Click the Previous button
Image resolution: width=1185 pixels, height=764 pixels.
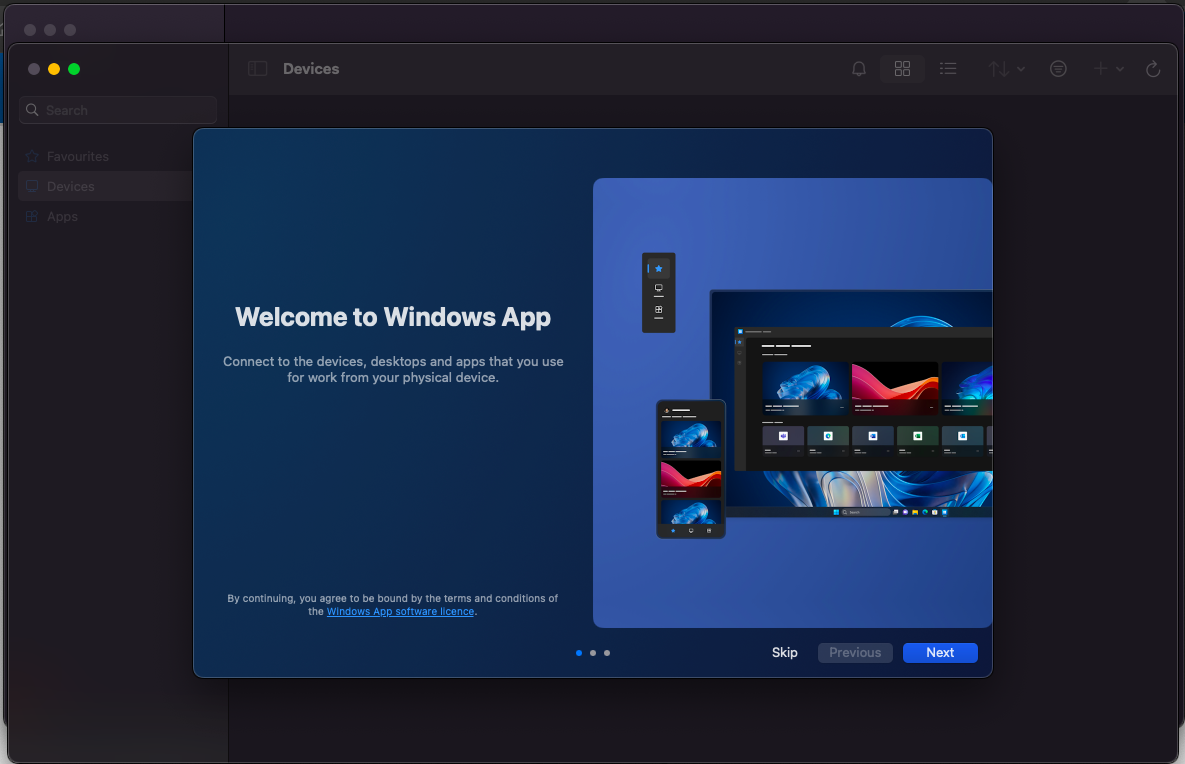tap(855, 652)
